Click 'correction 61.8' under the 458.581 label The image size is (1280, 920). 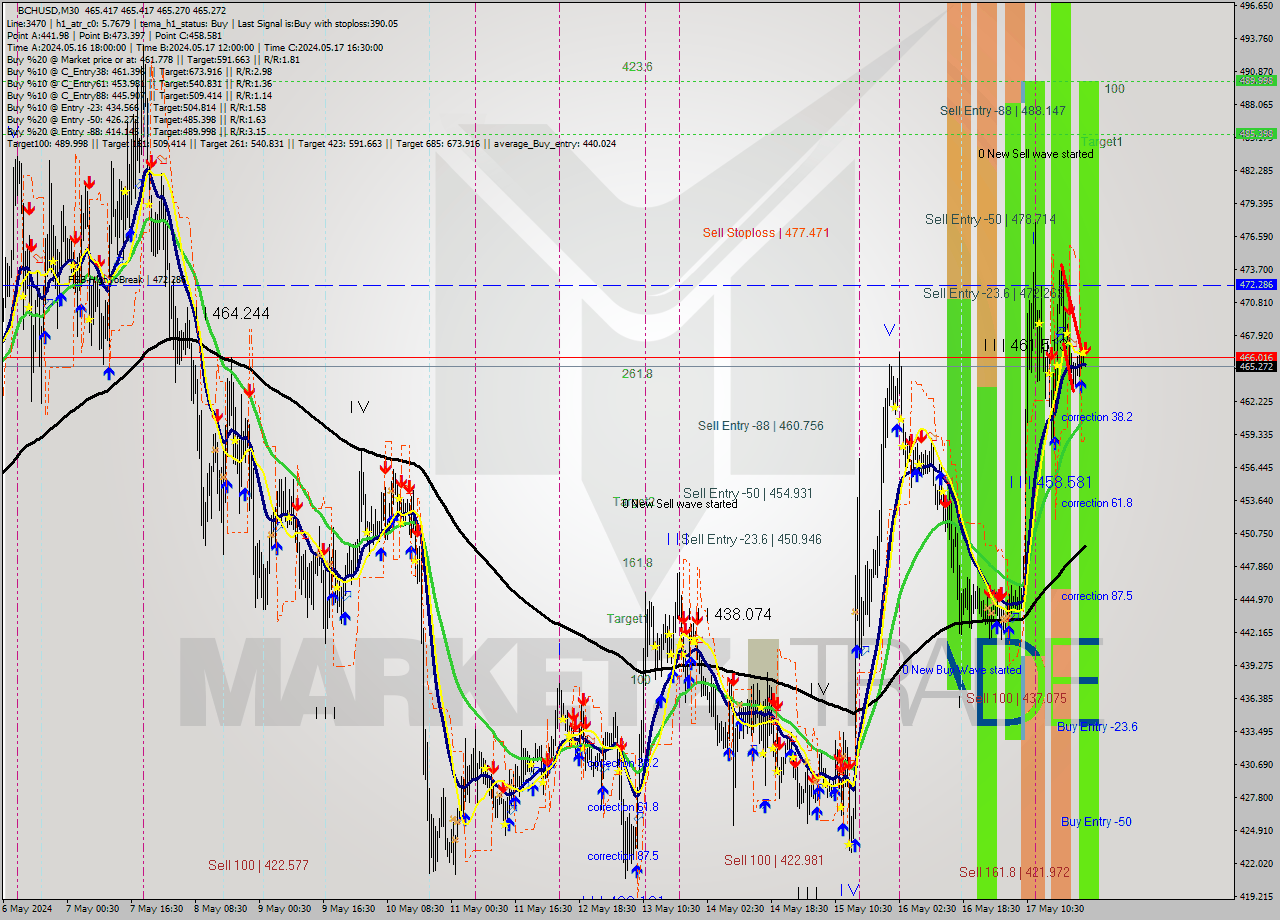point(1097,503)
